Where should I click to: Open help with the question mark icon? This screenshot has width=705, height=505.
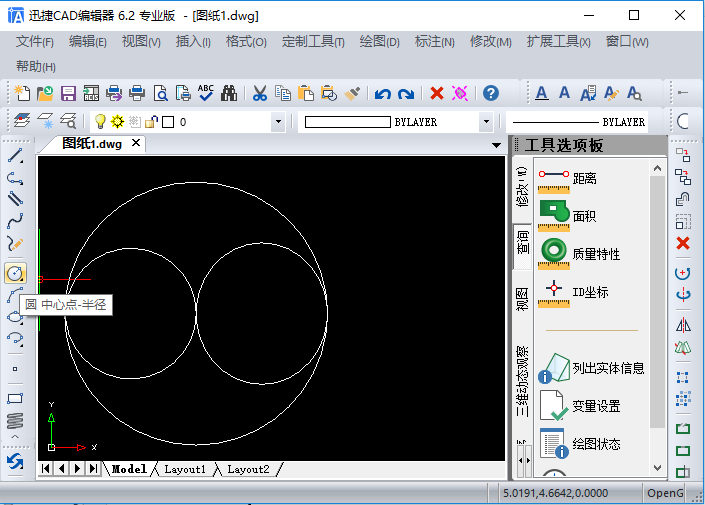coord(491,93)
